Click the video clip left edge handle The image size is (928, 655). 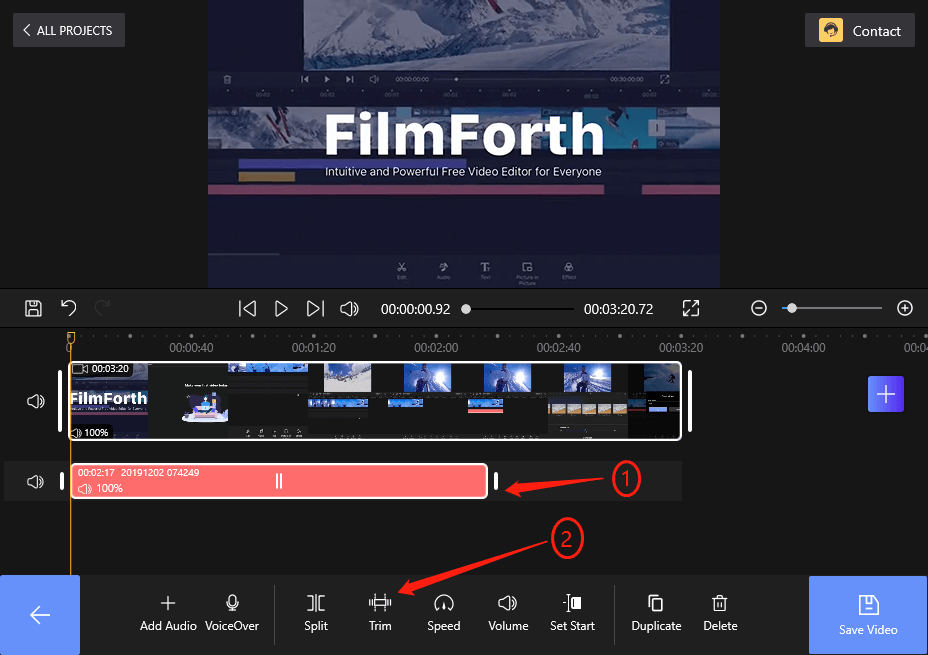pos(60,401)
